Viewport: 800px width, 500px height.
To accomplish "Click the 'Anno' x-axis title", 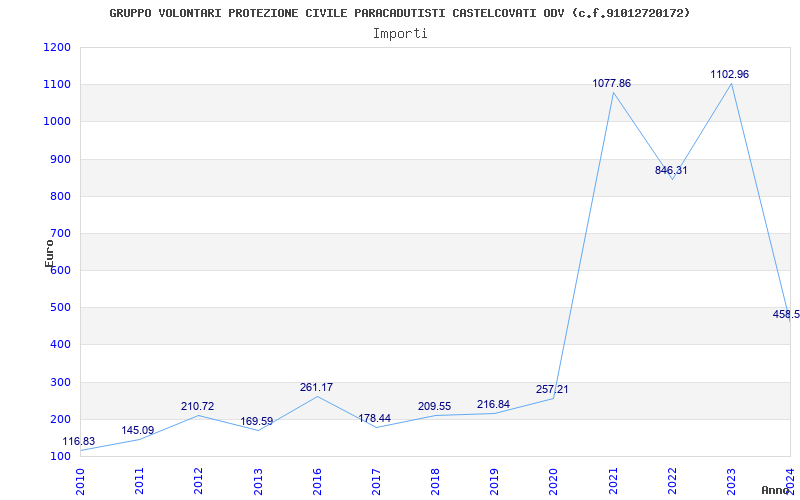I will [x=776, y=490].
